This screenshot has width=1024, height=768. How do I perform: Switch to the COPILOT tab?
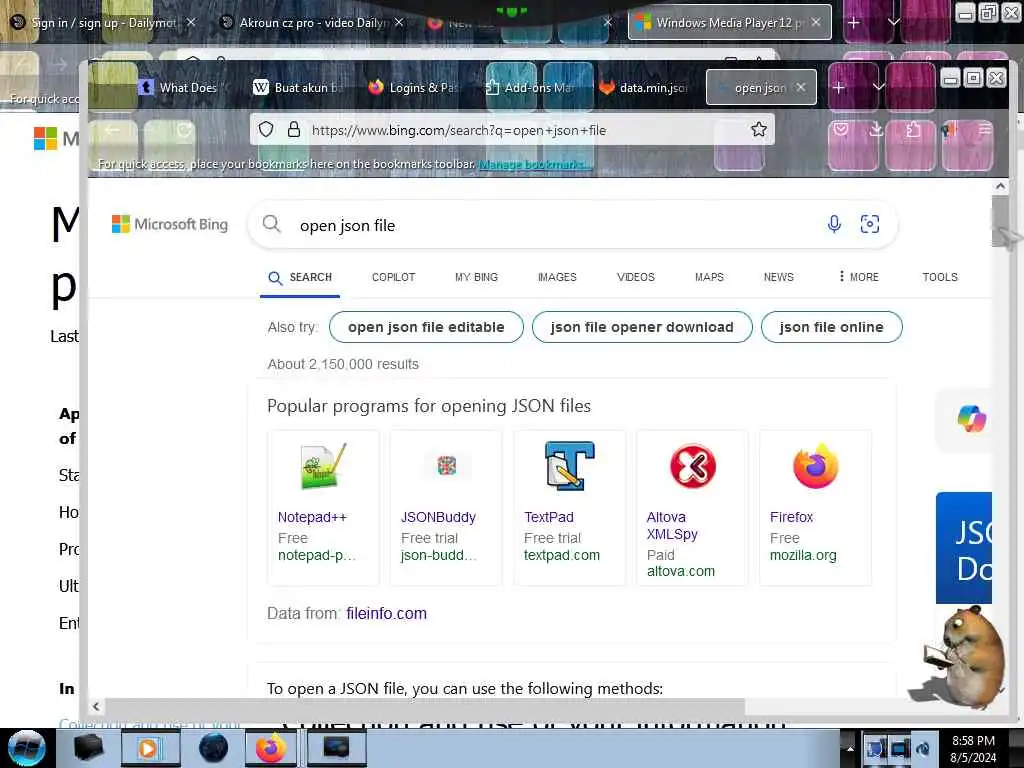(393, 277)
